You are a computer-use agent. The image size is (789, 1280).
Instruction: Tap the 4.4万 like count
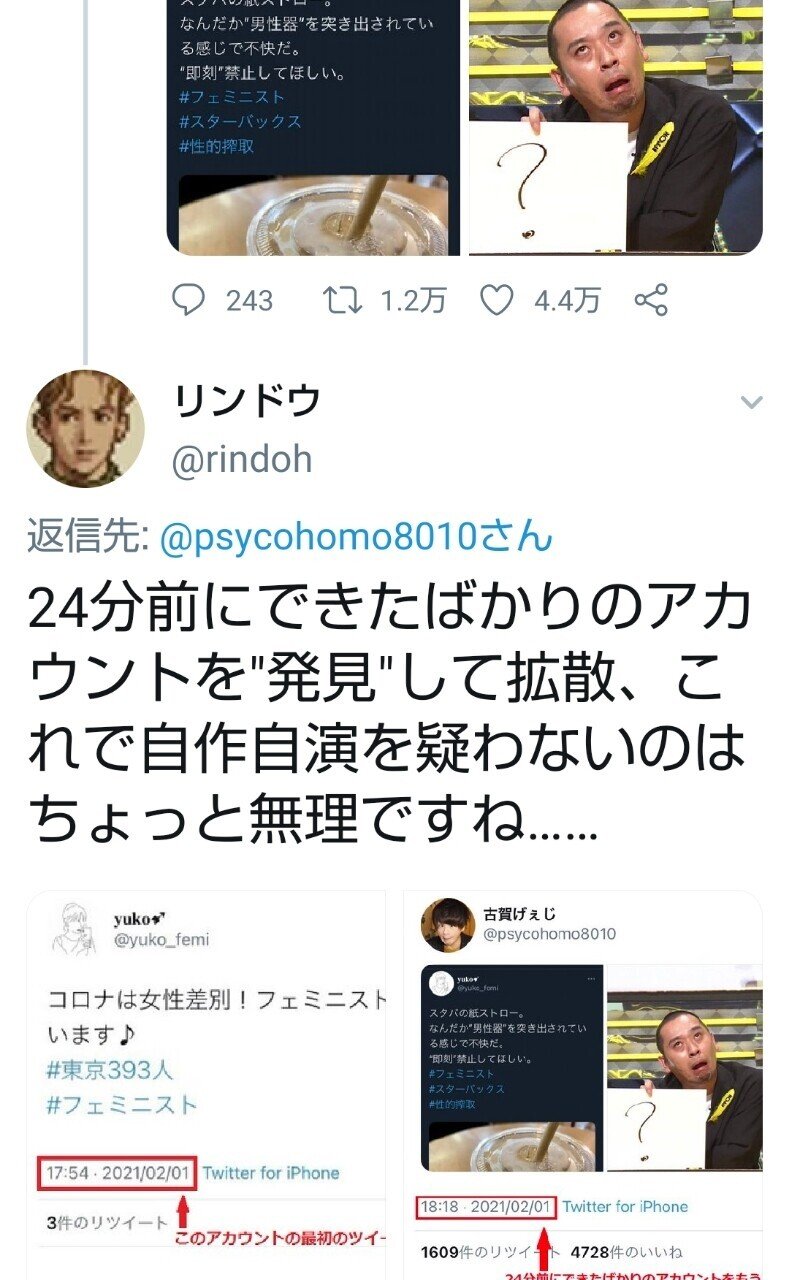pyautogui.click(x=567, y=300)
